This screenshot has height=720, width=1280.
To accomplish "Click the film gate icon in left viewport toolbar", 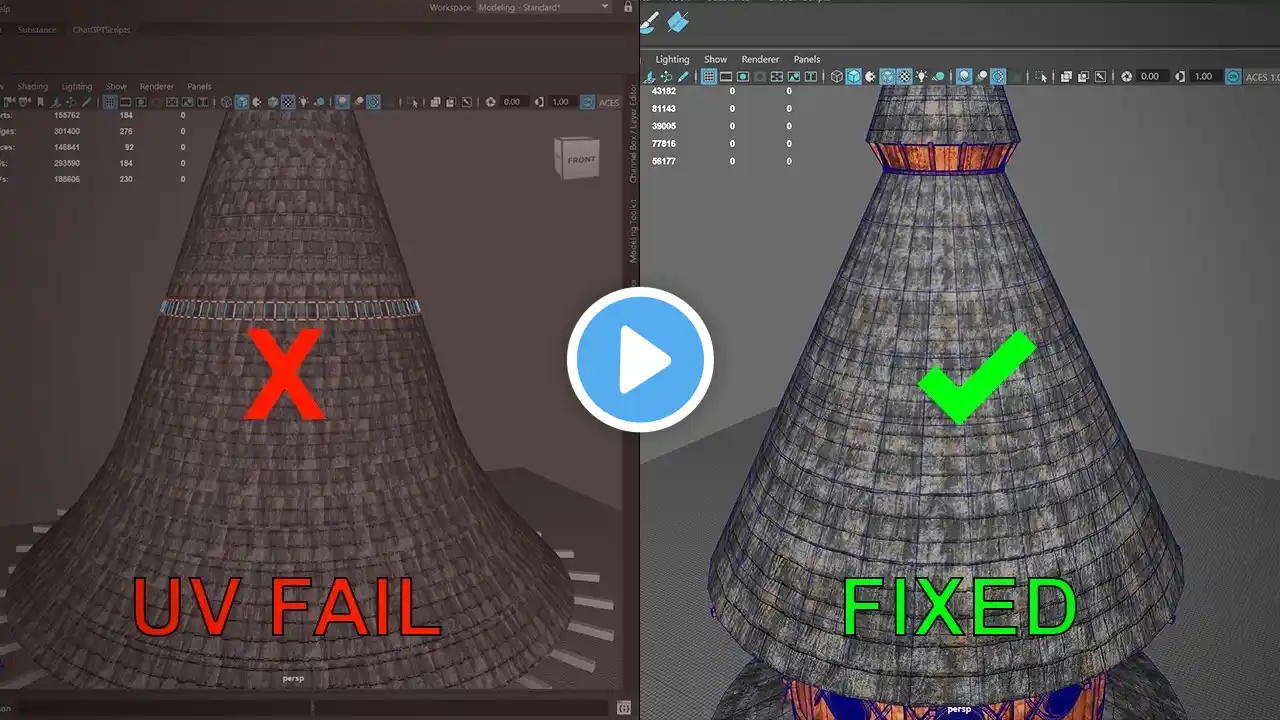I will [125, 102].
